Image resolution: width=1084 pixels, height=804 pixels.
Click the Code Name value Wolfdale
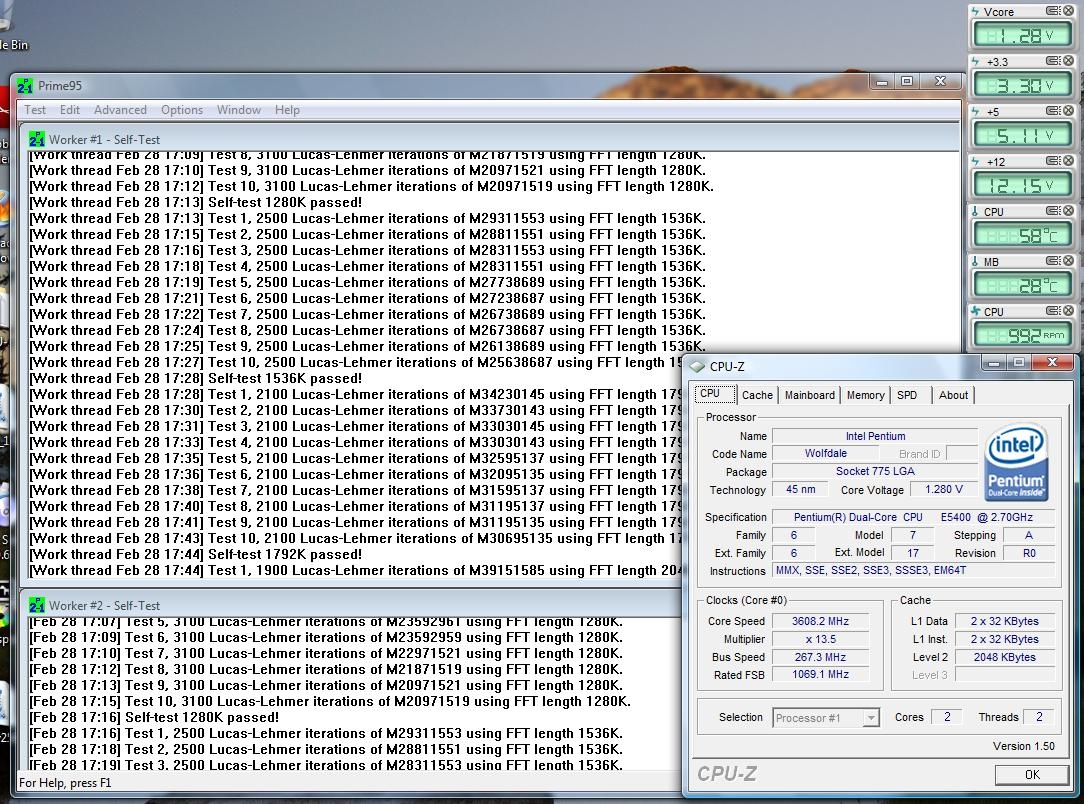825,454
